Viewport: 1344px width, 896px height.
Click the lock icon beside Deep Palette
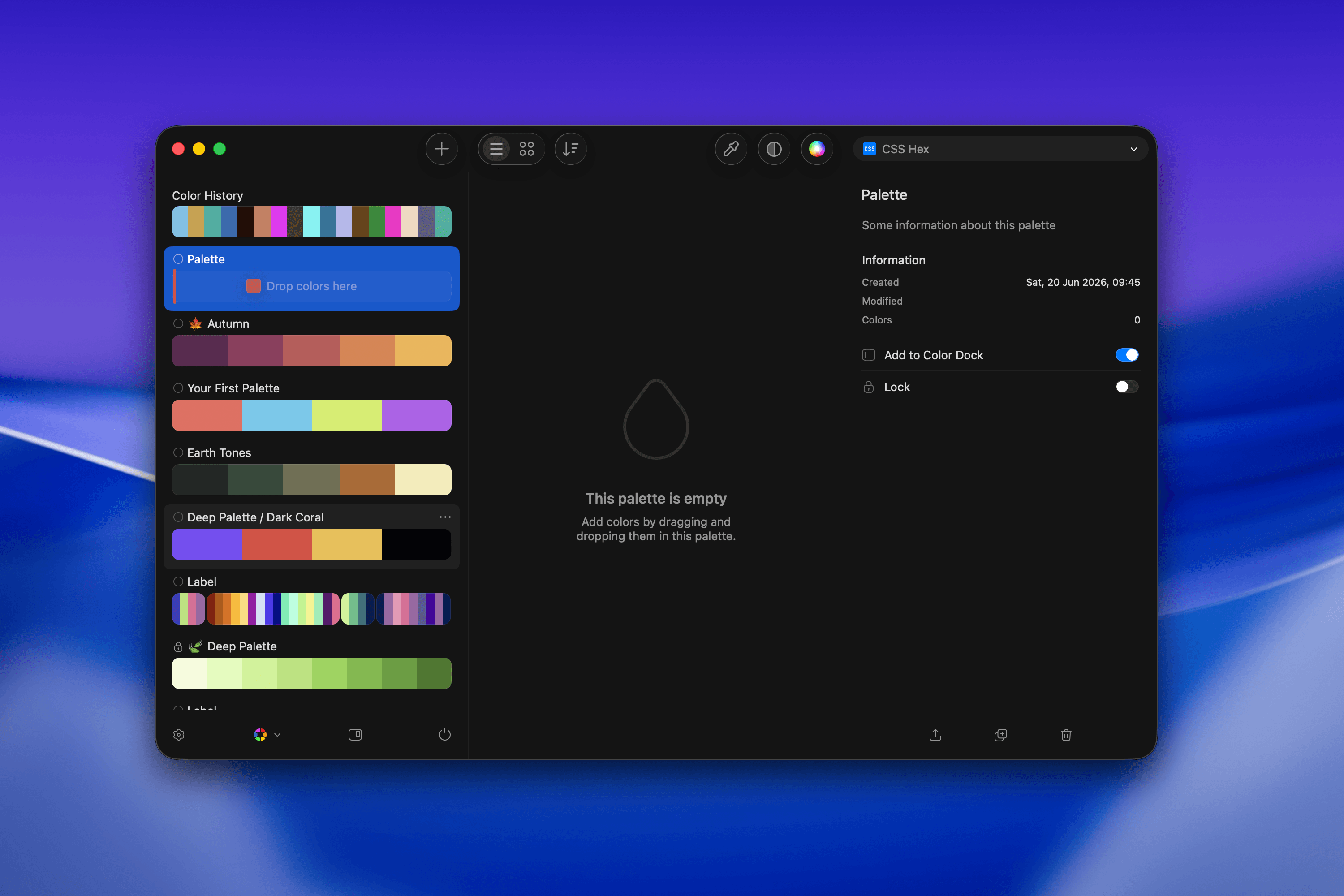[178, 646]
